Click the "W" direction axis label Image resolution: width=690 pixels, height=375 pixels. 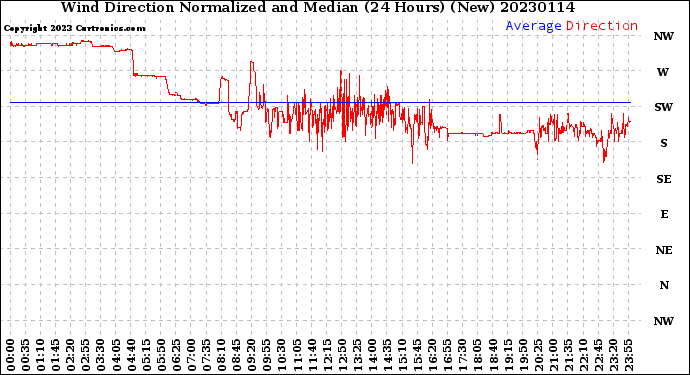(x=663, y=72)
